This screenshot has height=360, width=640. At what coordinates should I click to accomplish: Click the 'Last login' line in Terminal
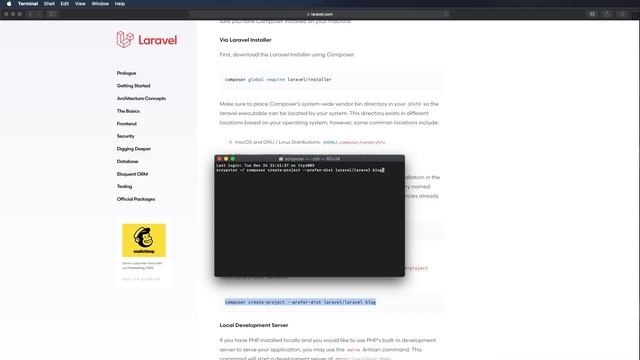click(265, 165)
